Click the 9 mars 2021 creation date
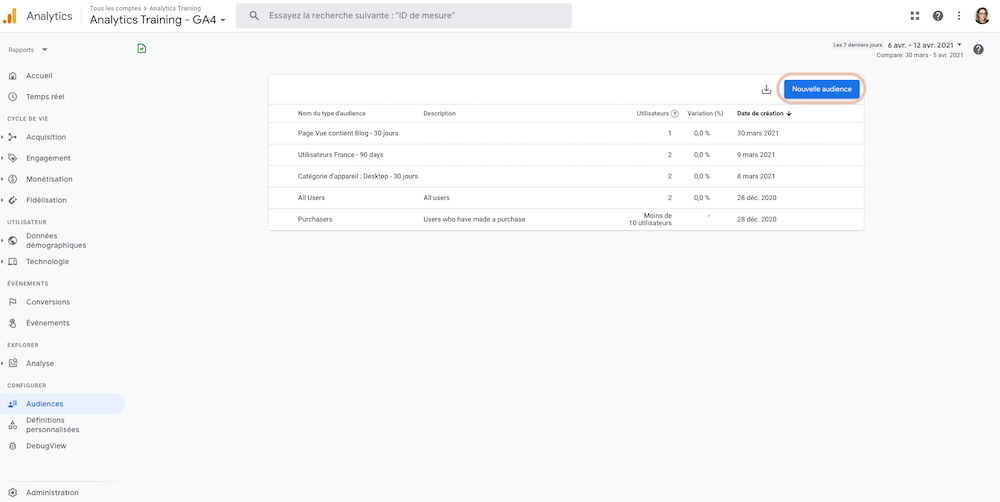The height and width of the screenshot is (502, 1000). 756,154
